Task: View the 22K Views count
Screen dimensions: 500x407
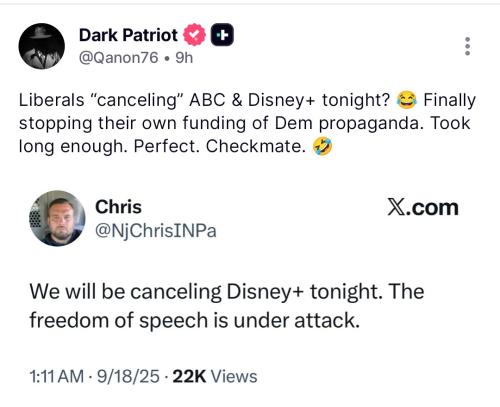Action: tap(215, 377)
